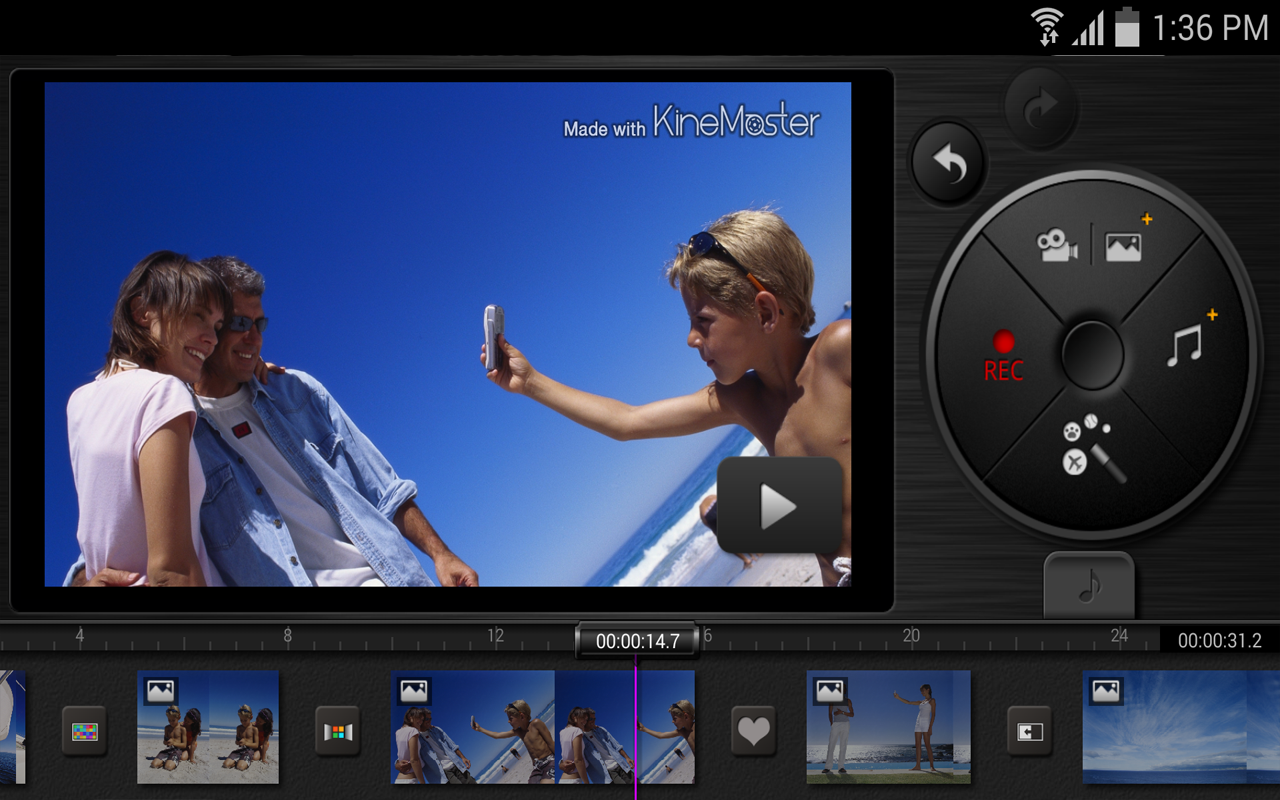Select the boy taking photo clip

point(543,727)
